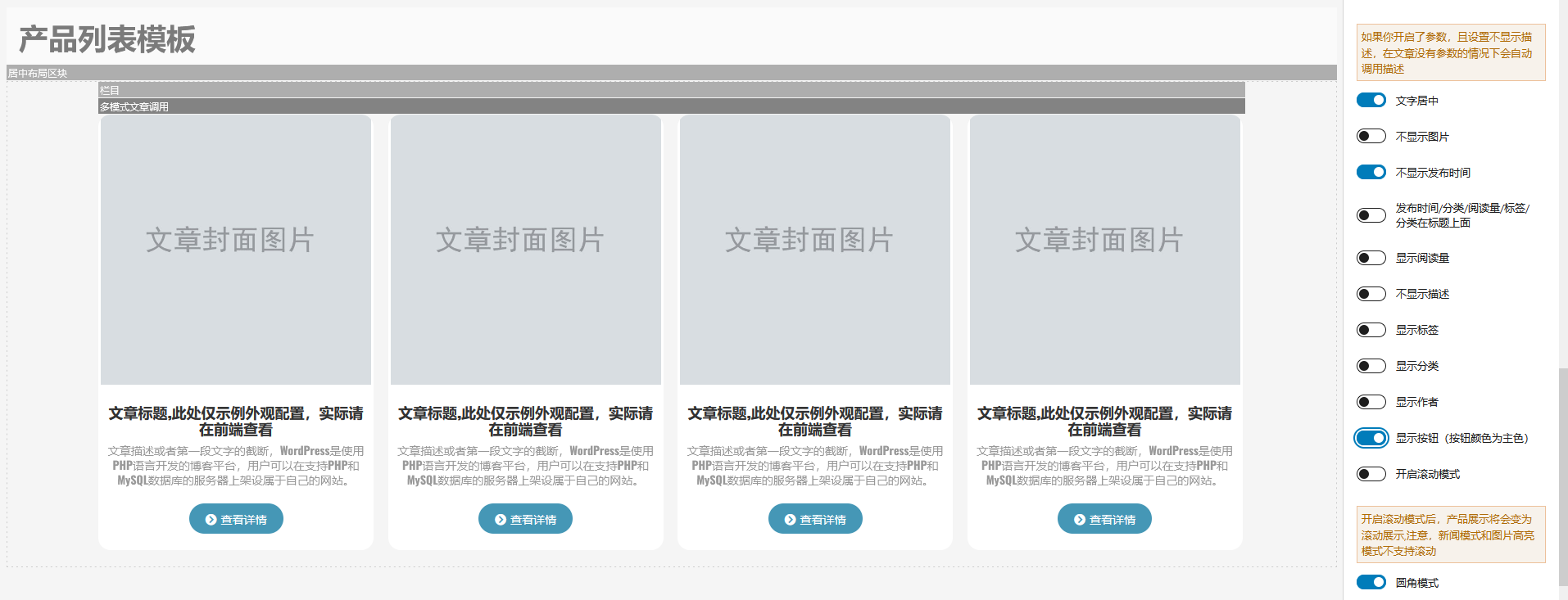The height and width of the screenshot is (600, 1568).
Task: Click first card's 文章描述 text
Action: [x=236, y=466]
